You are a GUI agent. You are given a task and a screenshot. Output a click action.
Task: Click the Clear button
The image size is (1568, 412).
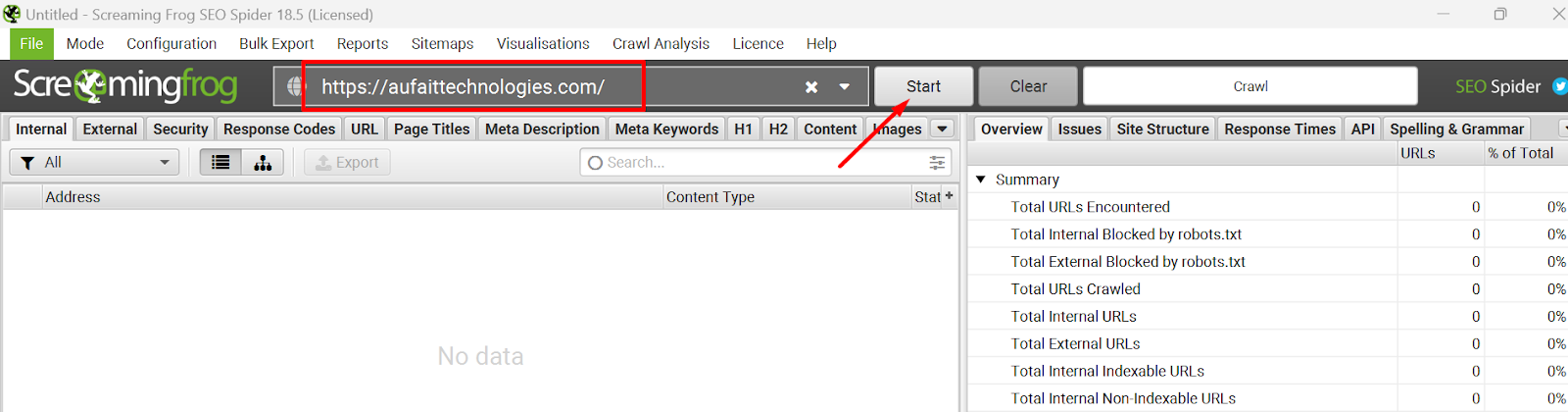click(1028, 86)
